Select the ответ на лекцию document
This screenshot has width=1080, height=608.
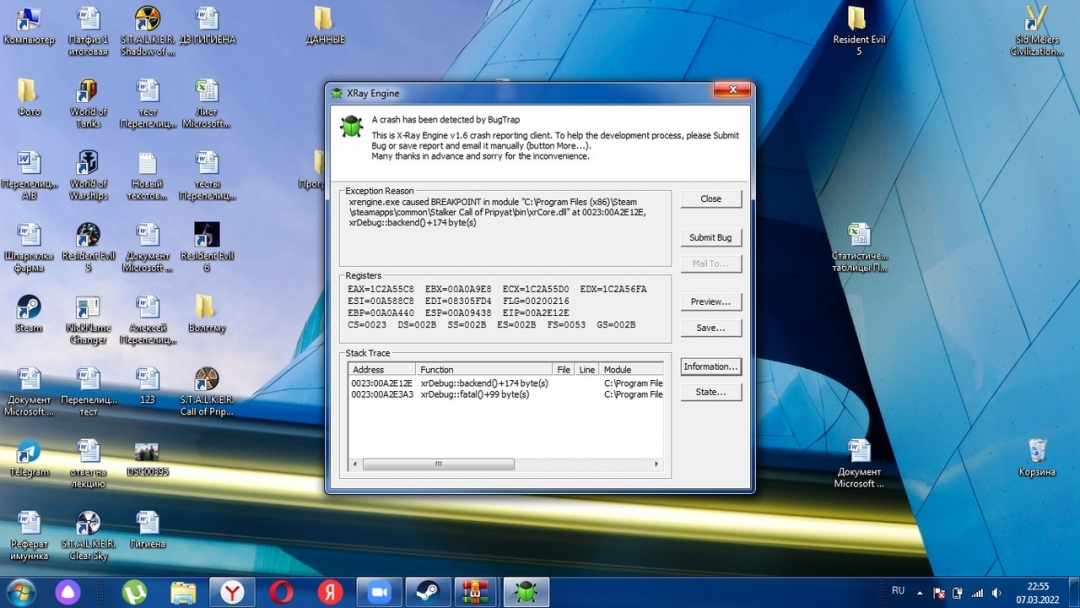click(x=88, y=463)
